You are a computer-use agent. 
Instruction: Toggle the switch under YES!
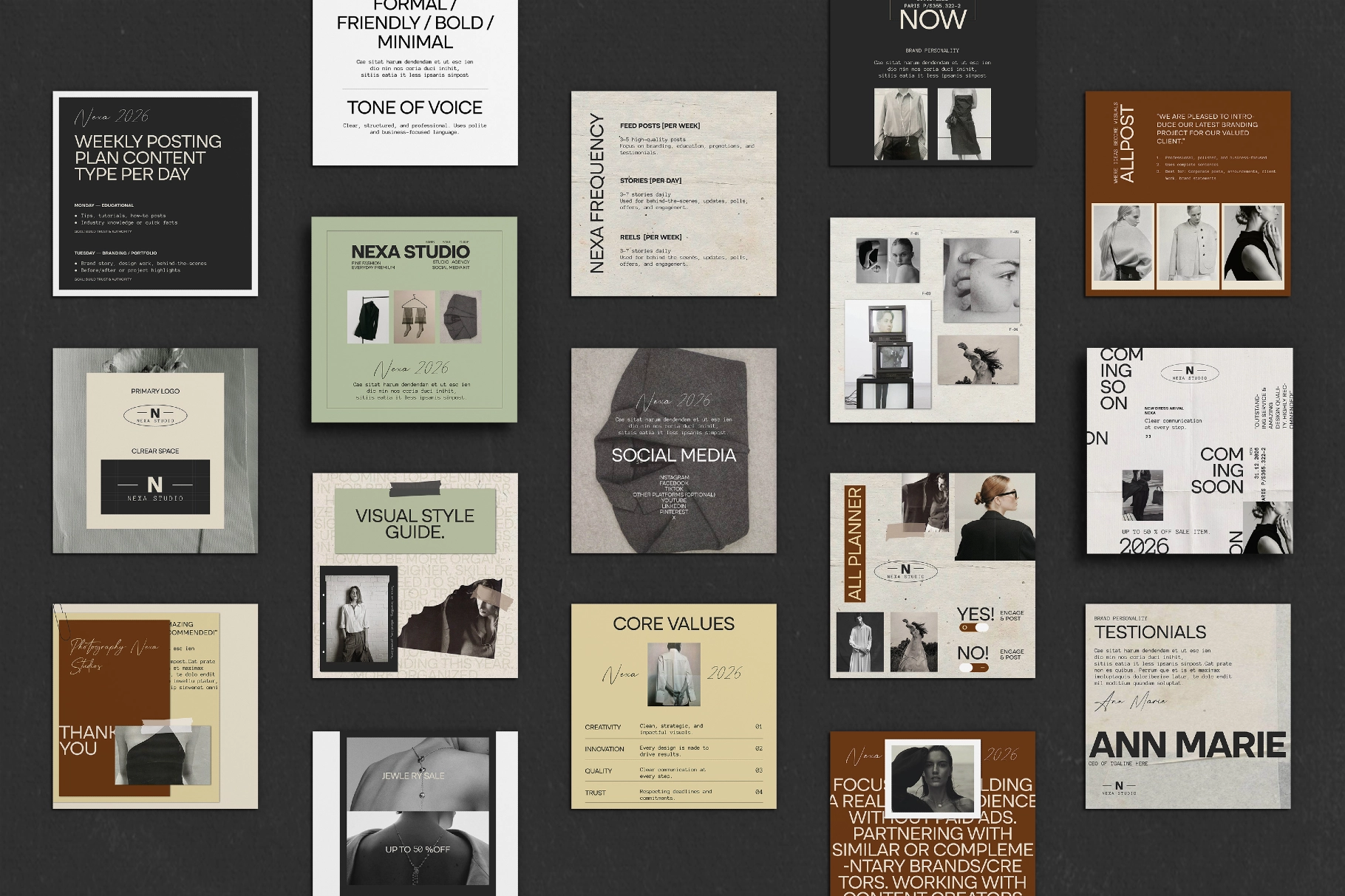[x=973, y=628]
